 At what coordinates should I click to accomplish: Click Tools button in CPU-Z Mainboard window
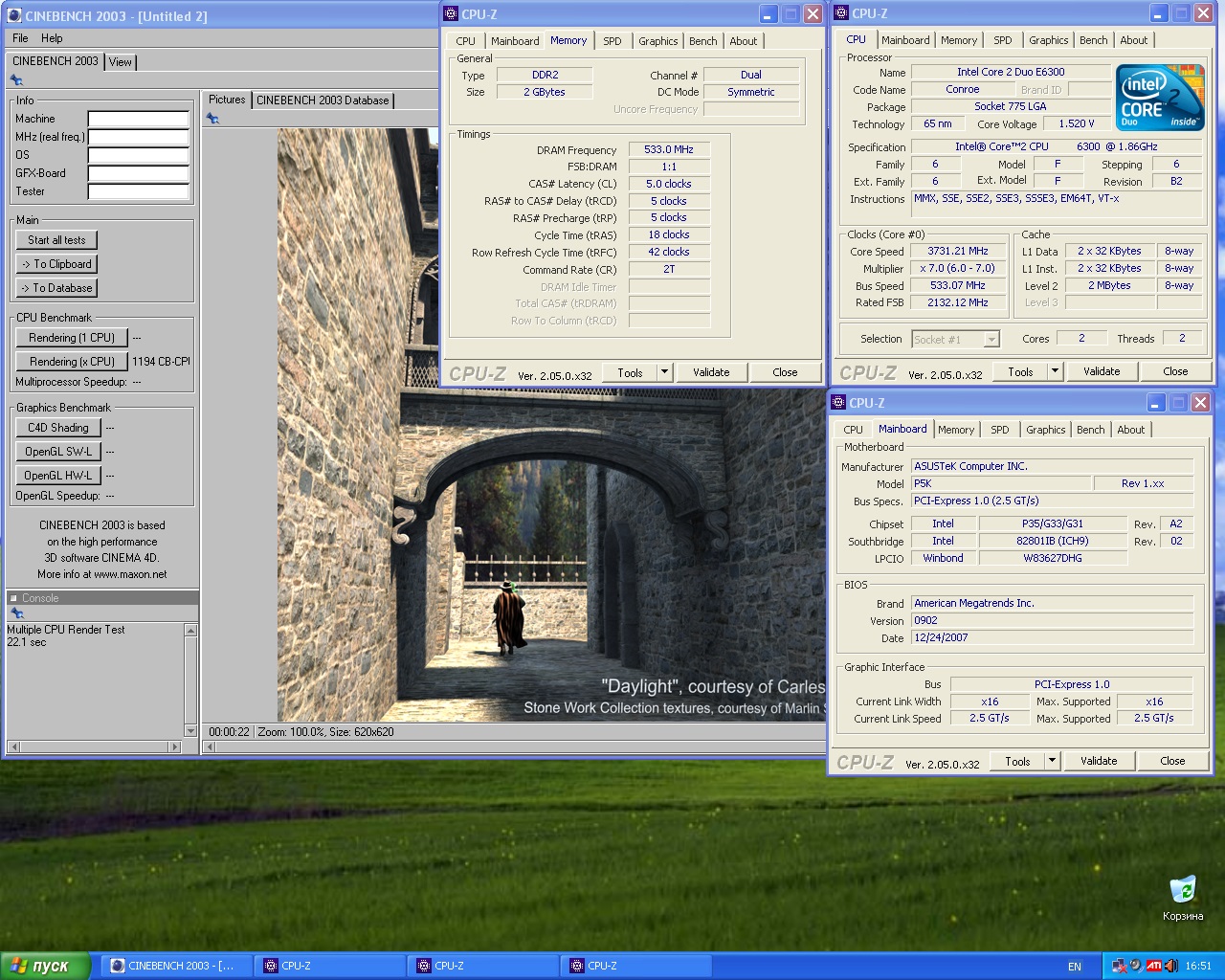pyautogui.click(x=1017, y=761)
